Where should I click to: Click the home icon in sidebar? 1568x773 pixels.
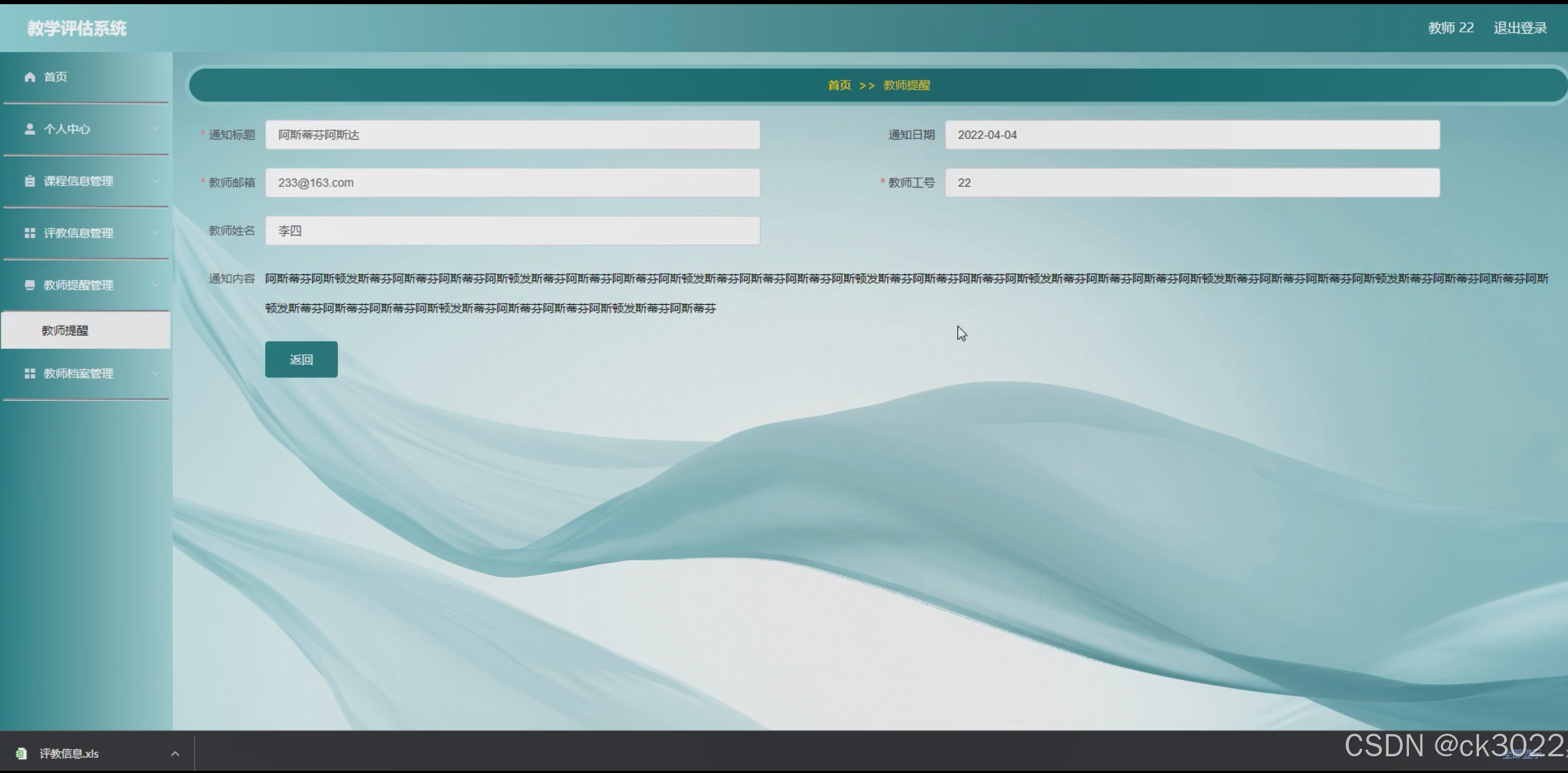(30, 77)
